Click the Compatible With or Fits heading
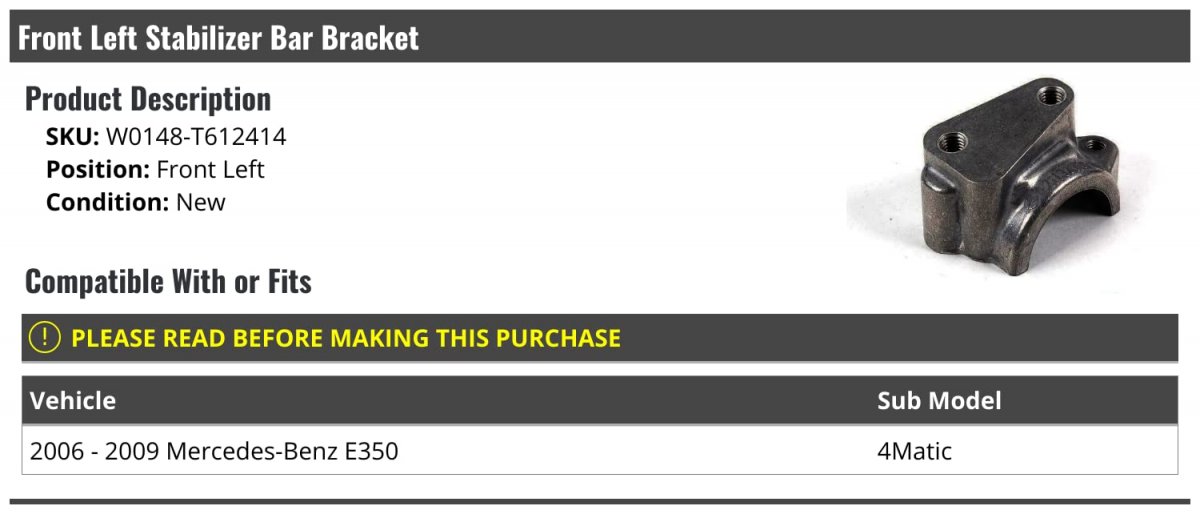 point(168,282)
